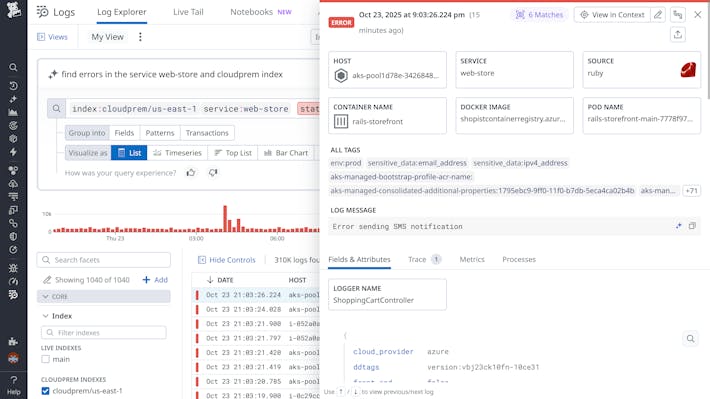Screen dimensions: 710x399
Task: Click the LOGGER NAME ShoppingCartController card
Action: (x=387, y=294)
